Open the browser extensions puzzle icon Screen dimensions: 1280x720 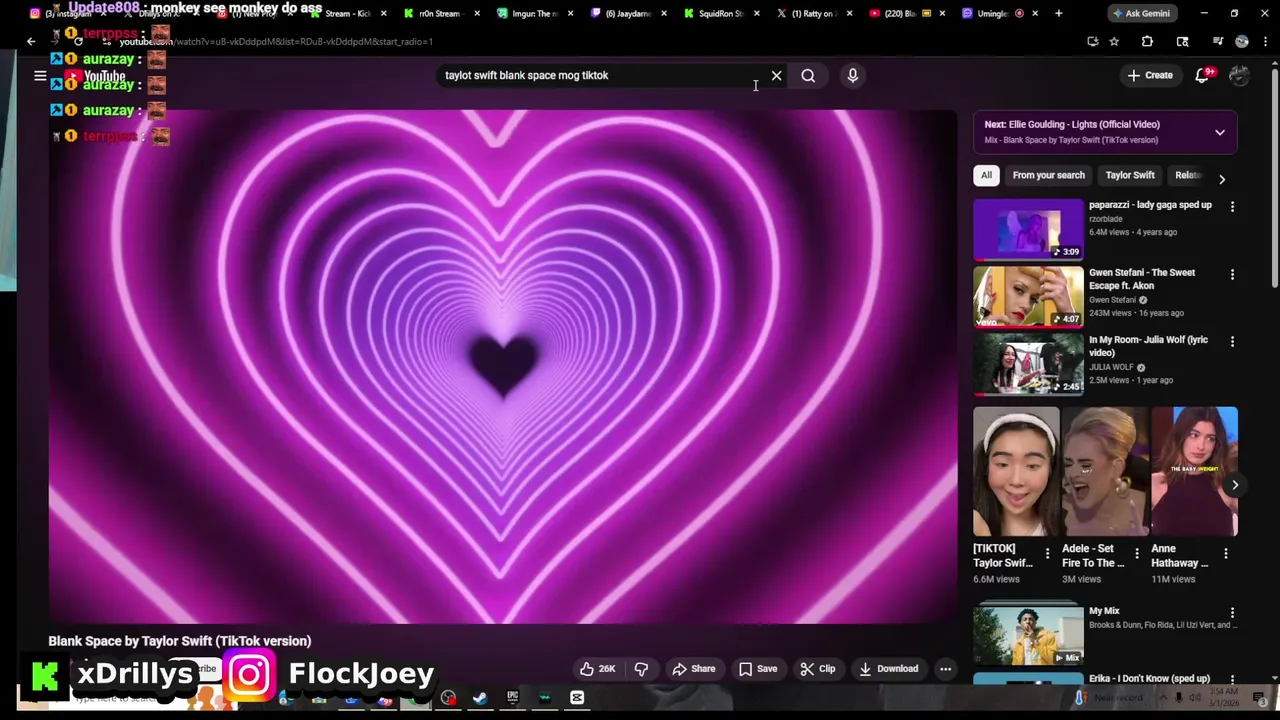point(1147,41)
